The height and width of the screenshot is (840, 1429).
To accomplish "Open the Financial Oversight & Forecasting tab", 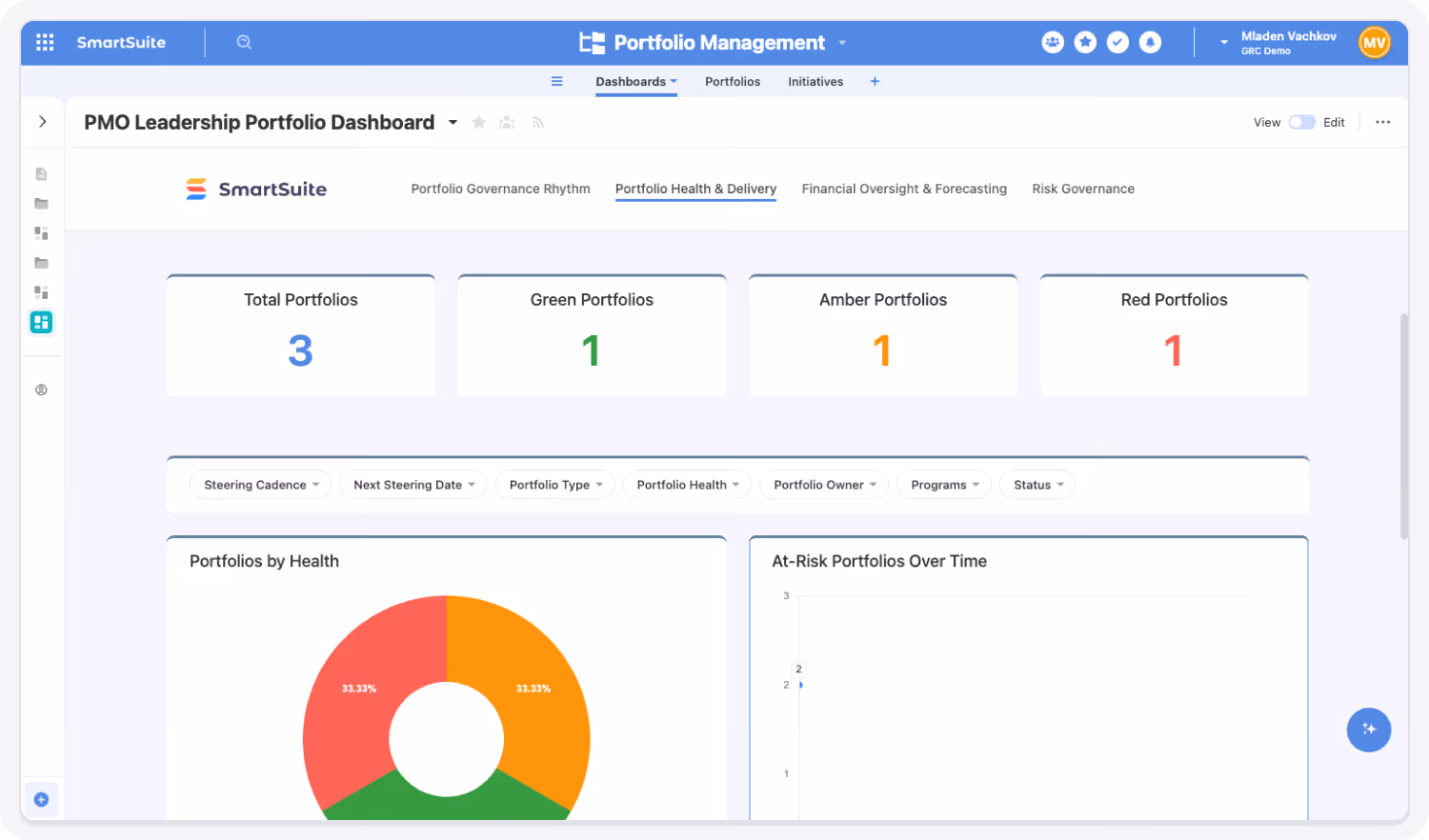I will pos(904,189).
